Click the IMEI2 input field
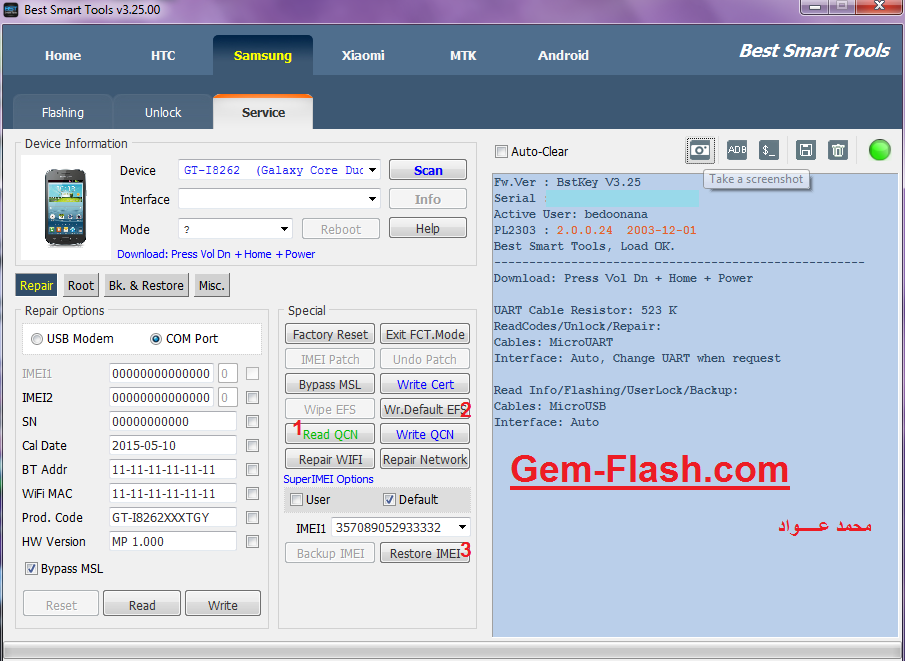Image resolution: width=905 pixels, height=661 pixels. tap(161, 398)
